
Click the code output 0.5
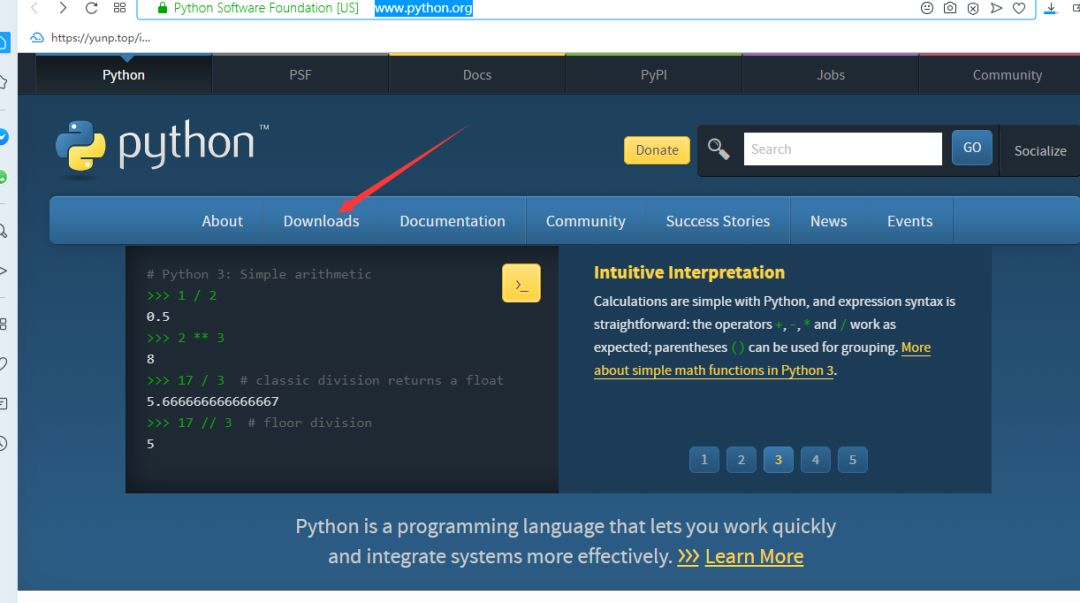coord(158,316)
